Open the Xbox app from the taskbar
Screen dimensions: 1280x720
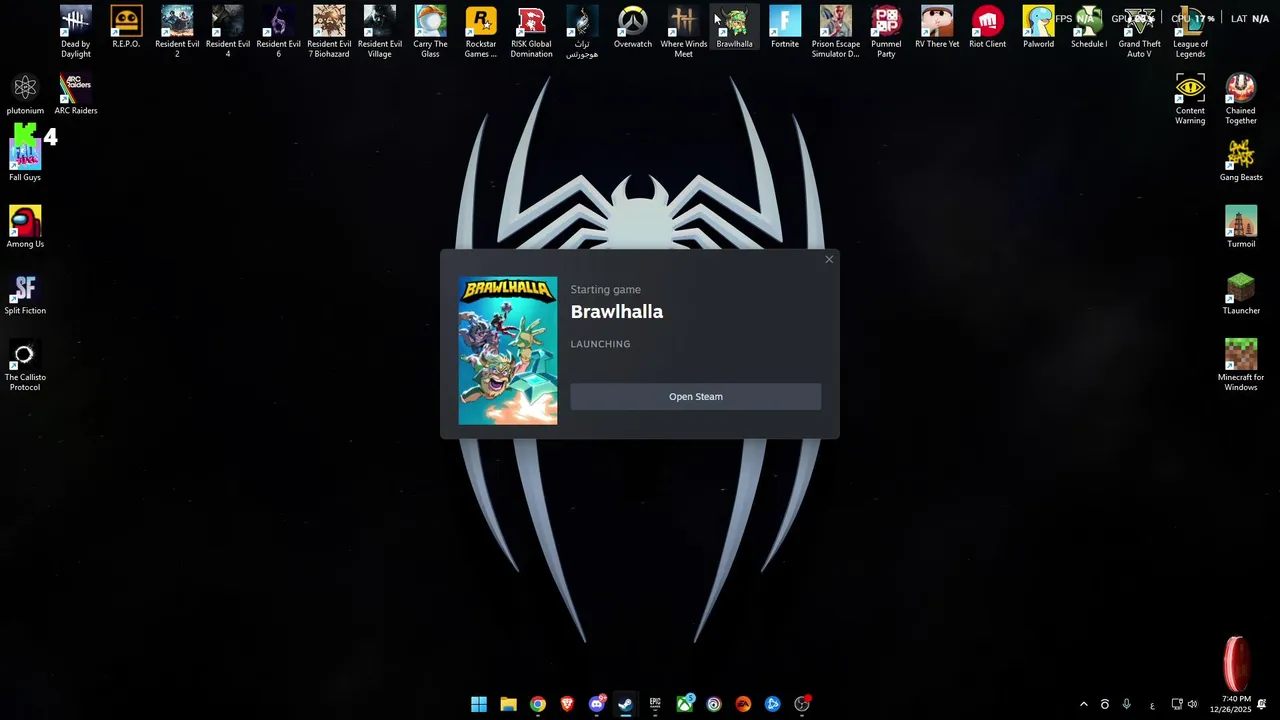click(x=685, y=704)
